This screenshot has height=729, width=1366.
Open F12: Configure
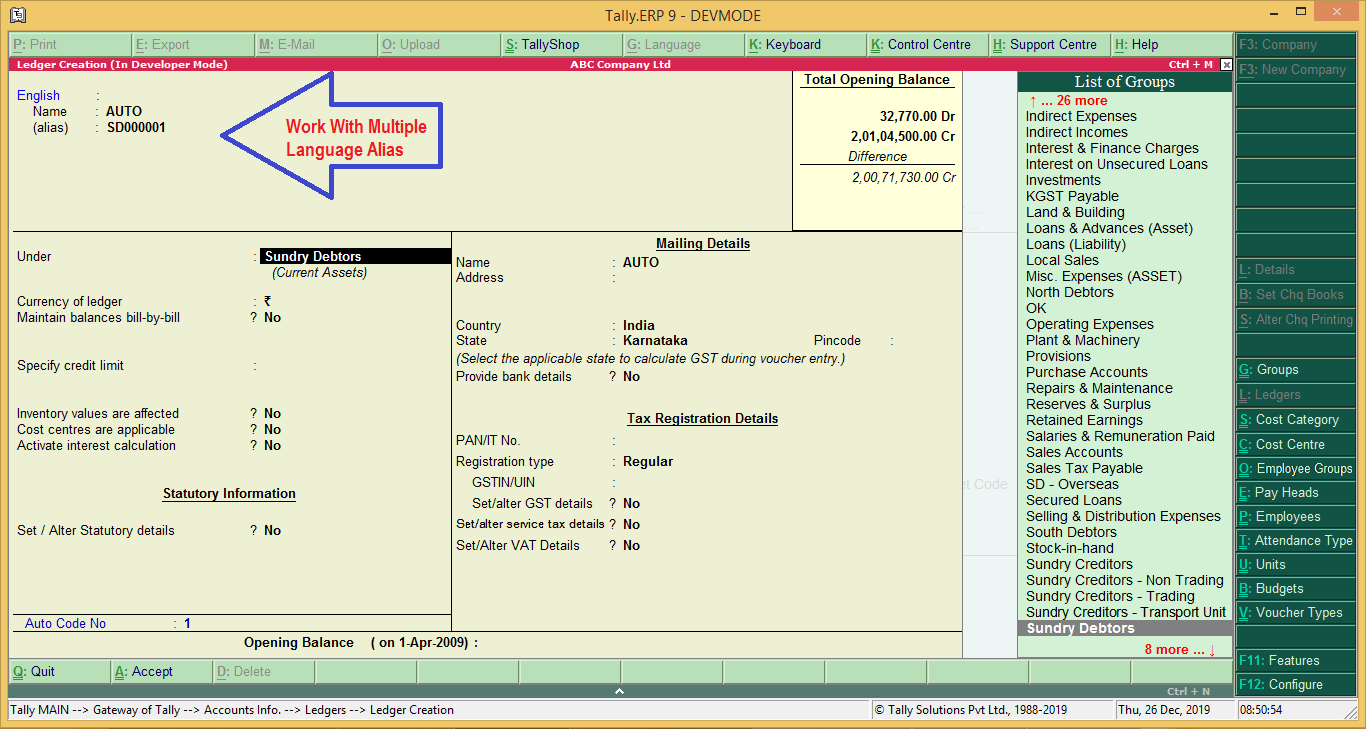click(1294, 684)
